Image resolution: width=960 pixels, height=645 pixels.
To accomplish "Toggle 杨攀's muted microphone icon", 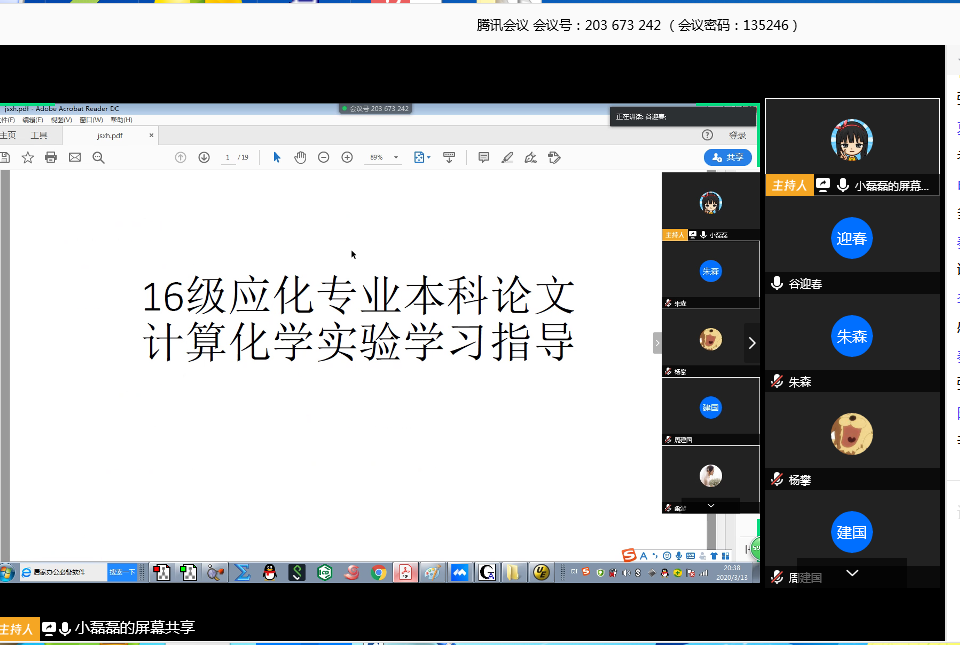I will tap(777, 480).
